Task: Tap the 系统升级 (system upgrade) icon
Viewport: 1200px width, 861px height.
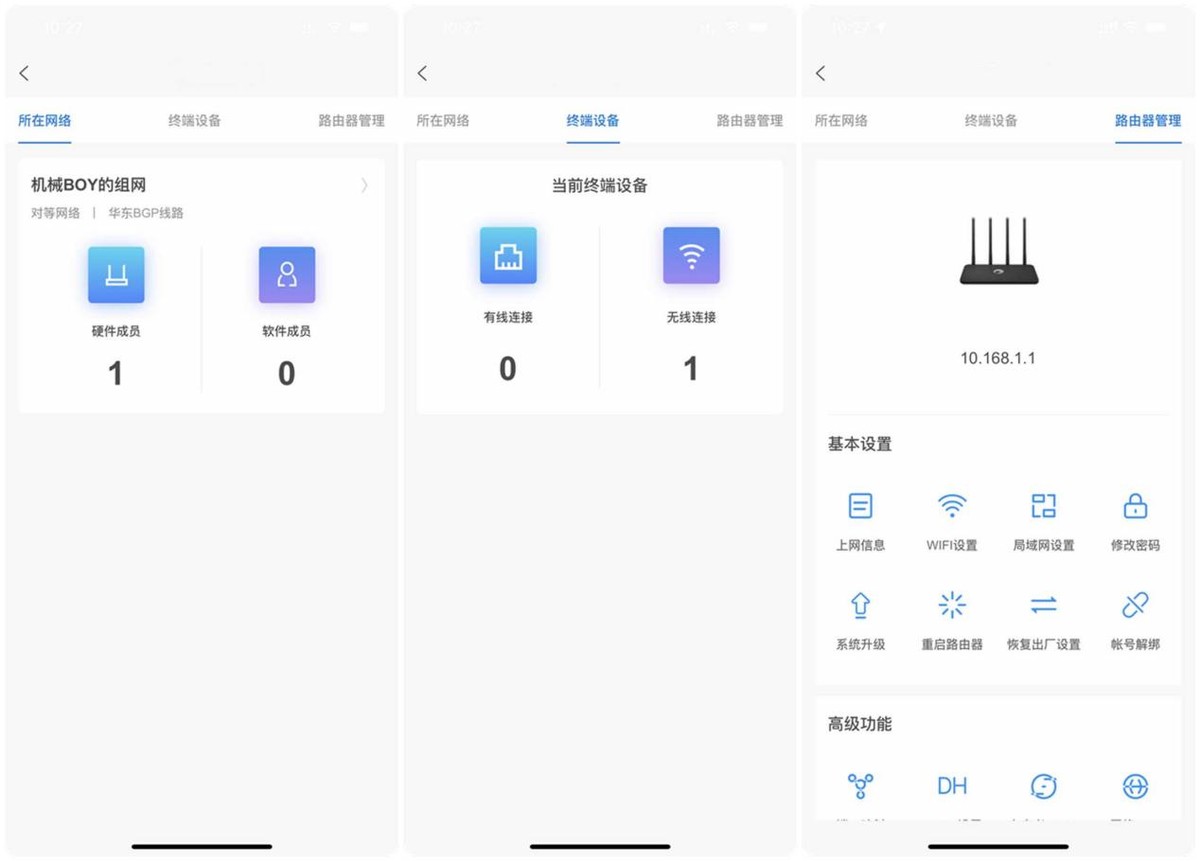Action: pyautogui.click(x=860, y=604)
